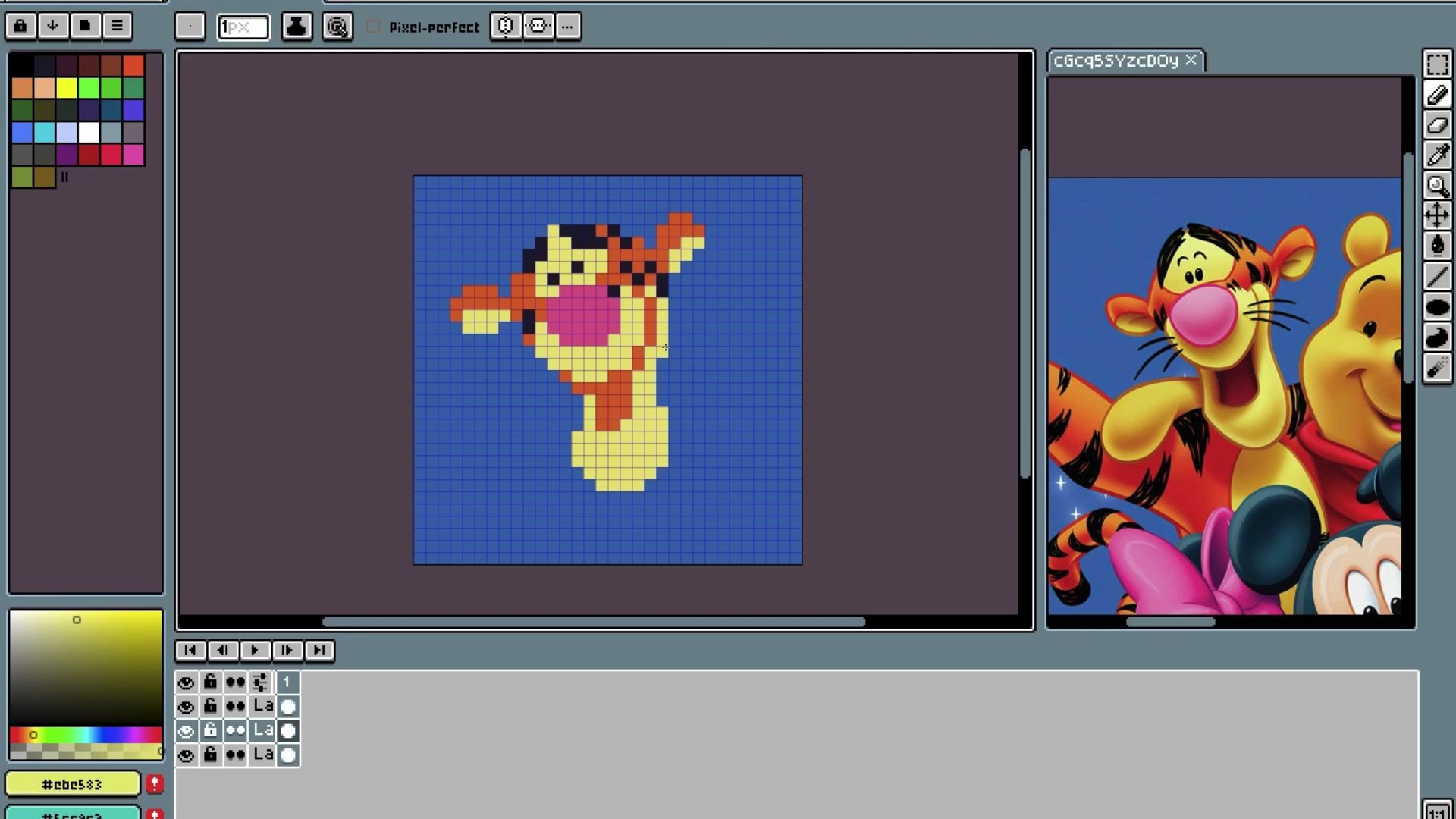1456x819 pixels.
Task: Toggle continuous mode in timeline header
Action: 235,682
